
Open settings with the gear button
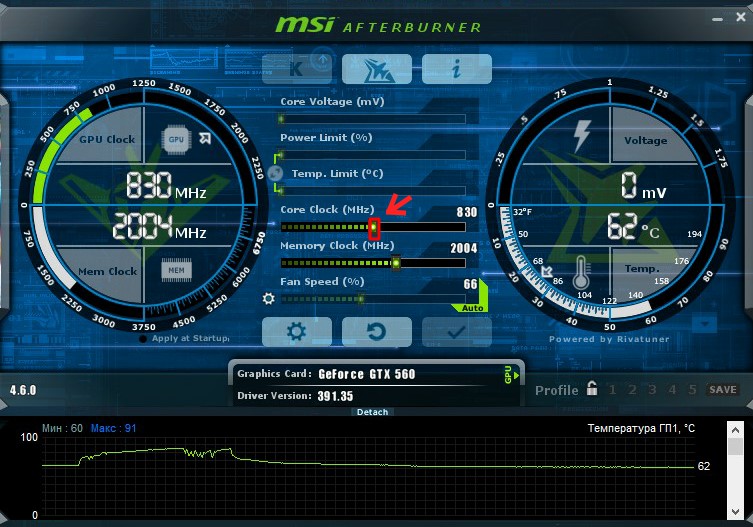click(297, 331)
